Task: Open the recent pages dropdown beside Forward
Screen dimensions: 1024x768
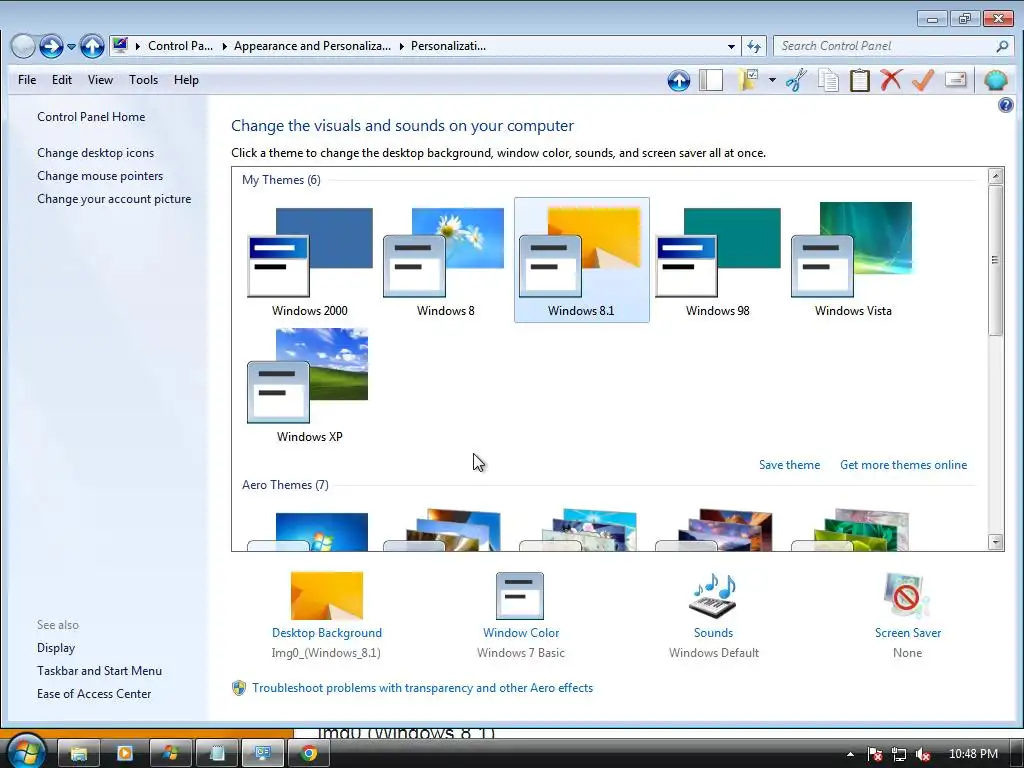Action: 71,46
